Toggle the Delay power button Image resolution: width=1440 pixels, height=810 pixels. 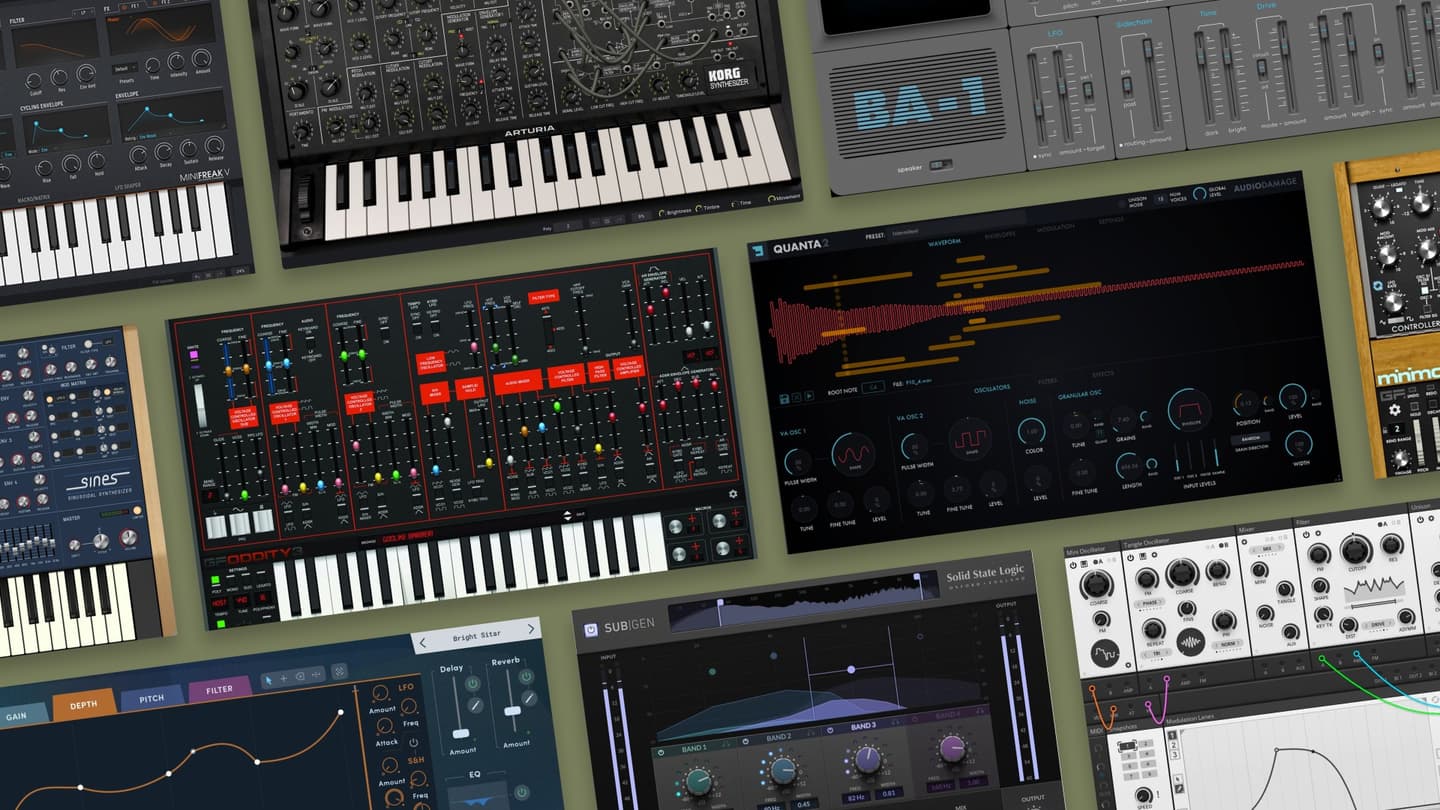click(473, 683)
